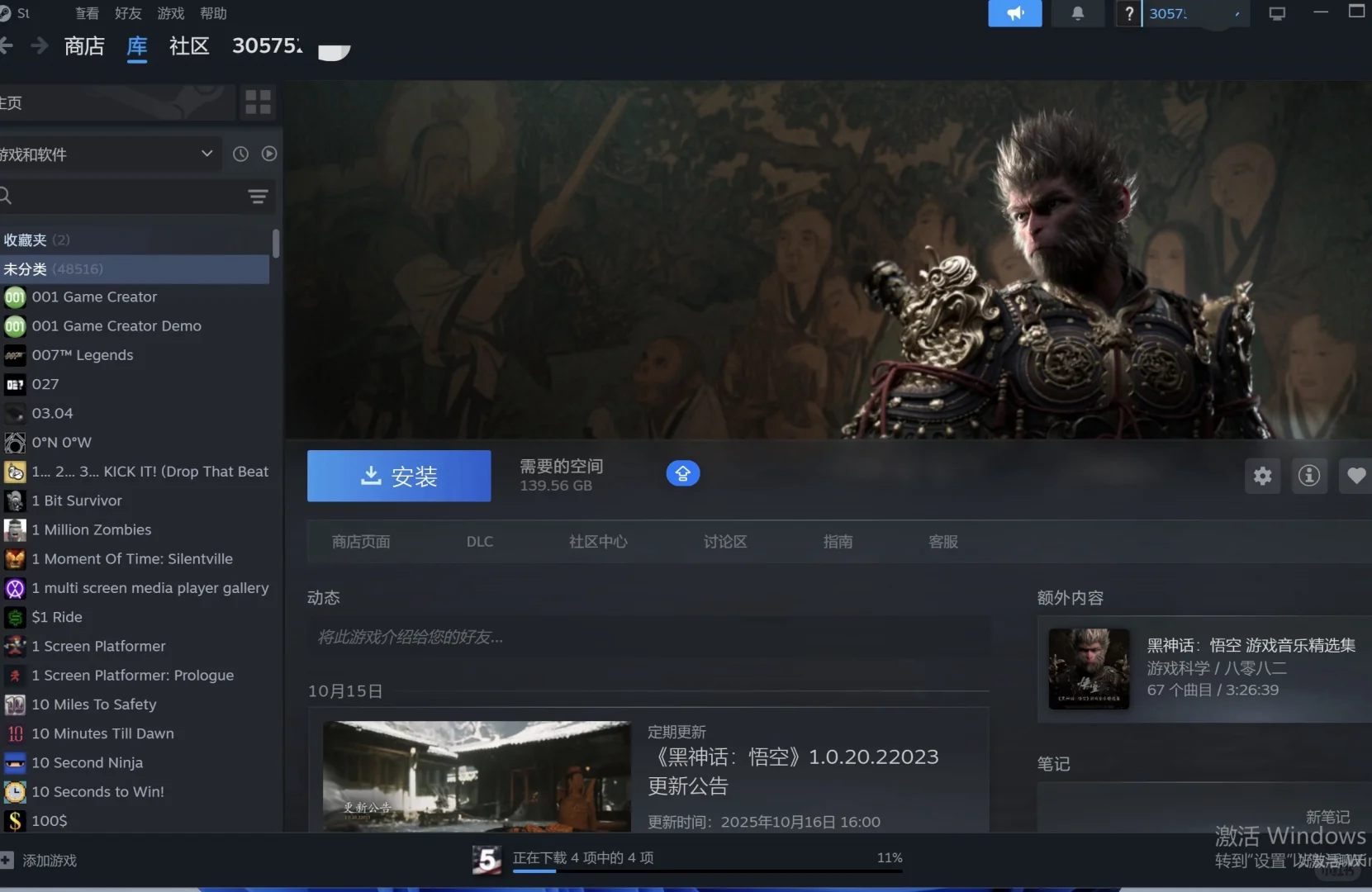Open the downloading game thumbnail icon
1372x892 pixels.
point(487,861)
